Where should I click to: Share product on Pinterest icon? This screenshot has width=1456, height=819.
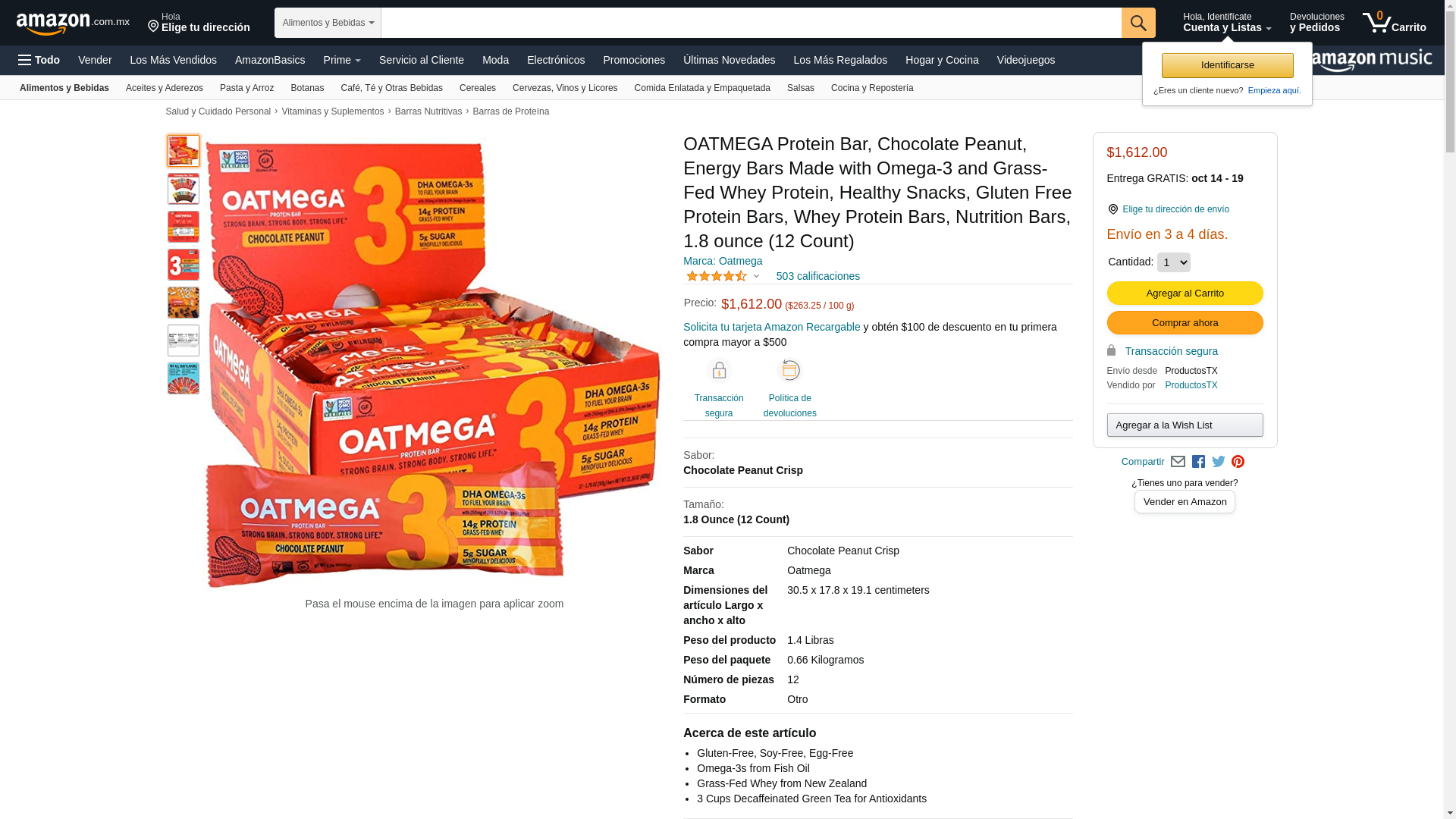1238,462
